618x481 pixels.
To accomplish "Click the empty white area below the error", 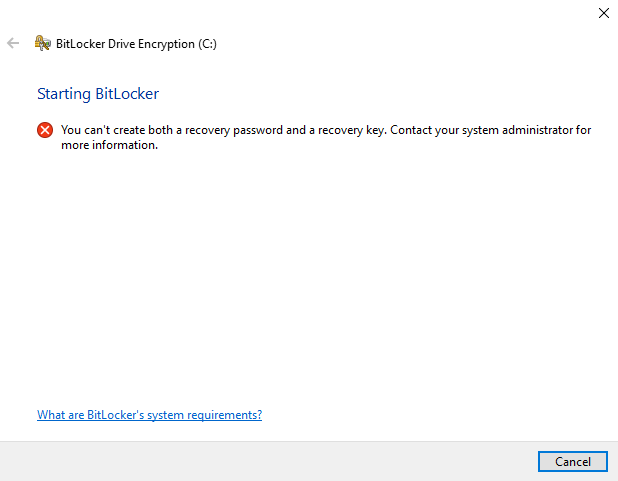I will (309, 276).
